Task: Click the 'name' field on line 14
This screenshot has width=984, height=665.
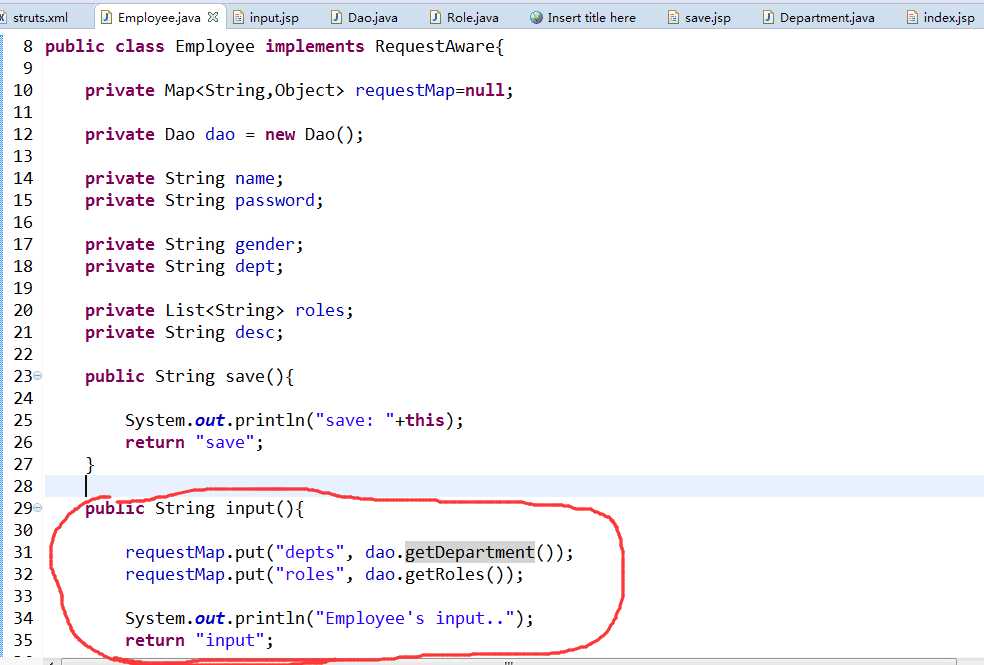Action: 255,178
